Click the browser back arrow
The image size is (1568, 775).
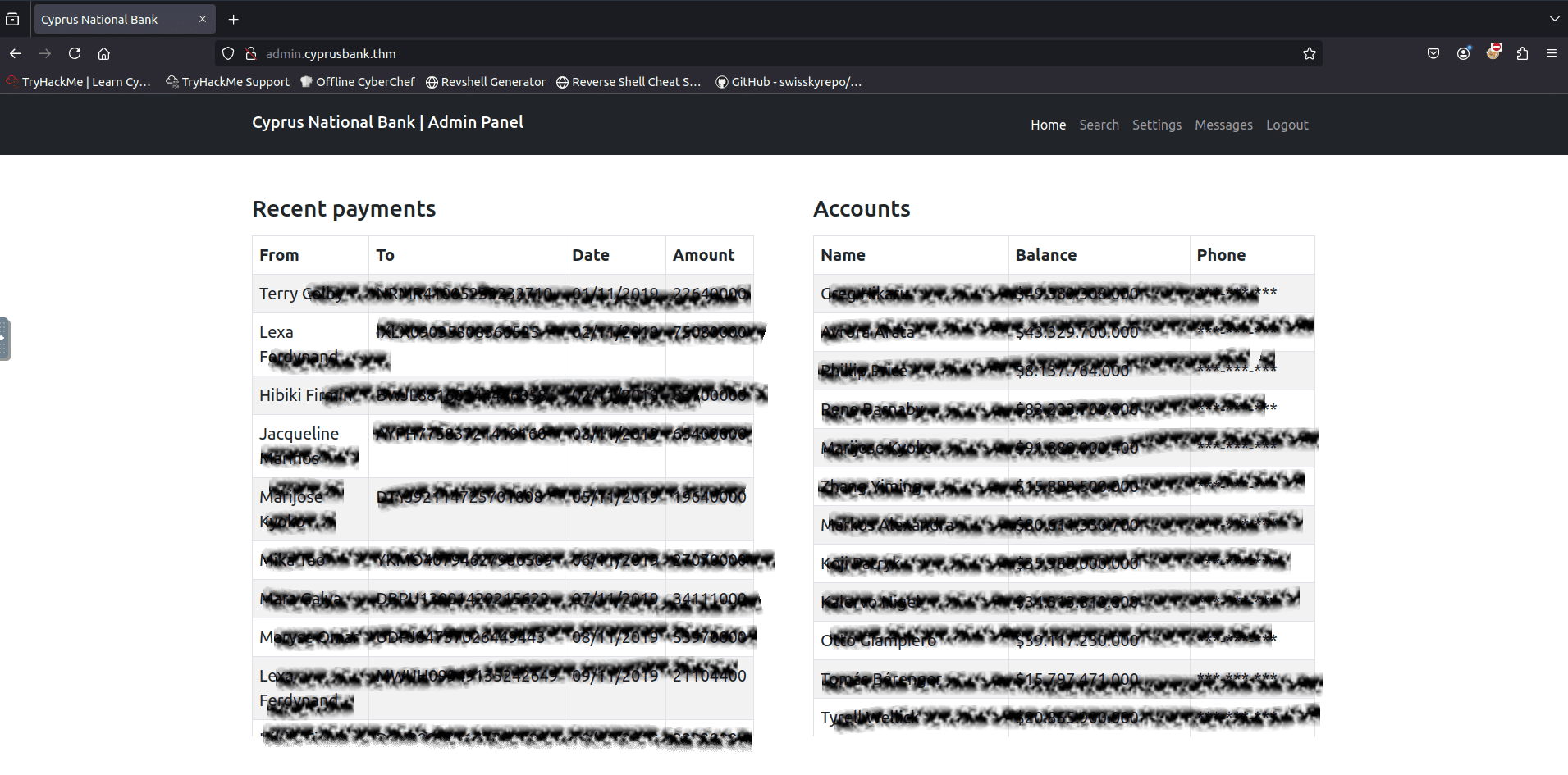pyautogui.click(x=16, y=53)
